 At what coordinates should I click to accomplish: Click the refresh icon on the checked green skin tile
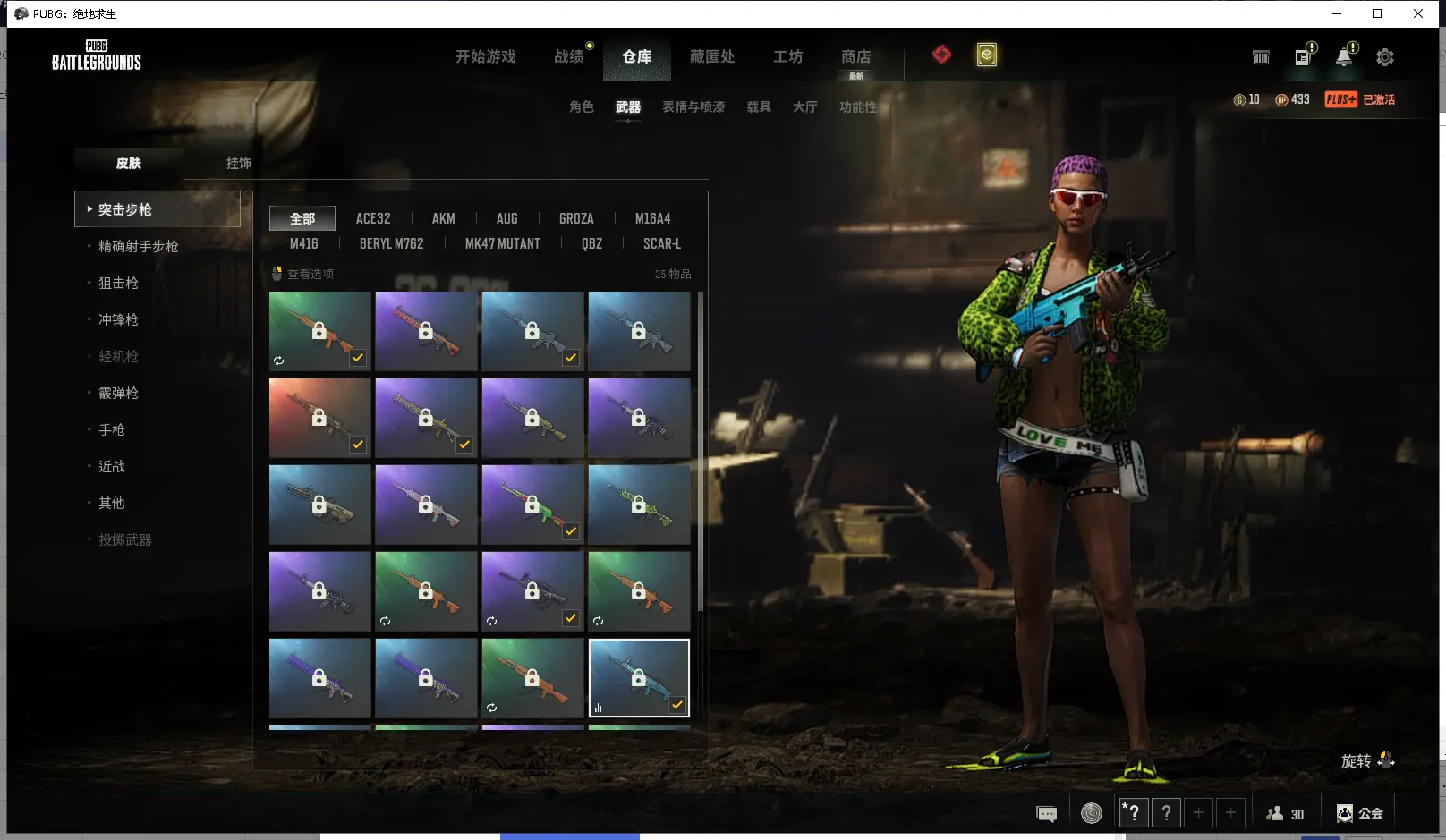click(x=278, y=361)
